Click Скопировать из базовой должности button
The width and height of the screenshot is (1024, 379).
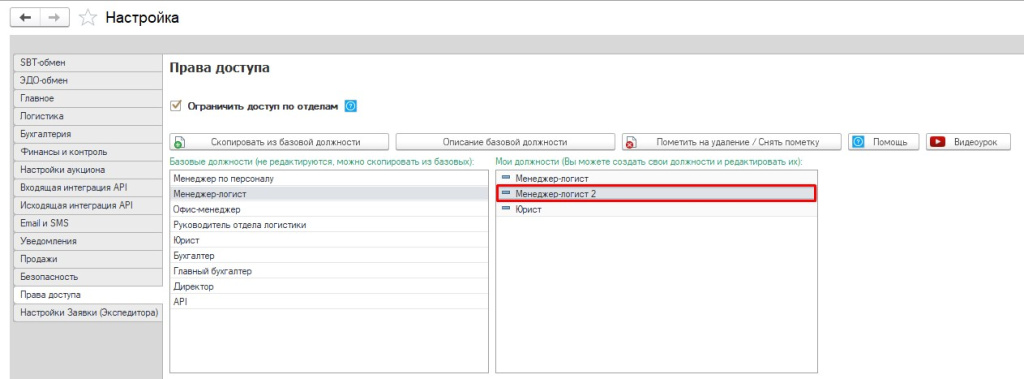280,142
